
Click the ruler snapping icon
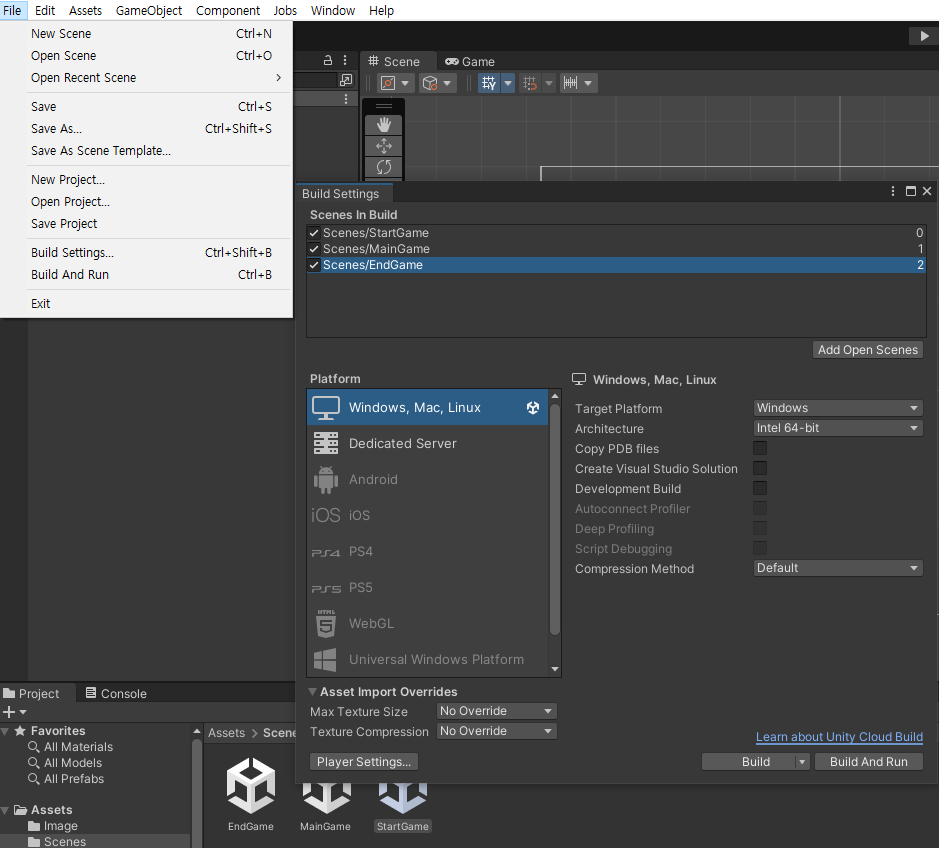click(570, 83)
